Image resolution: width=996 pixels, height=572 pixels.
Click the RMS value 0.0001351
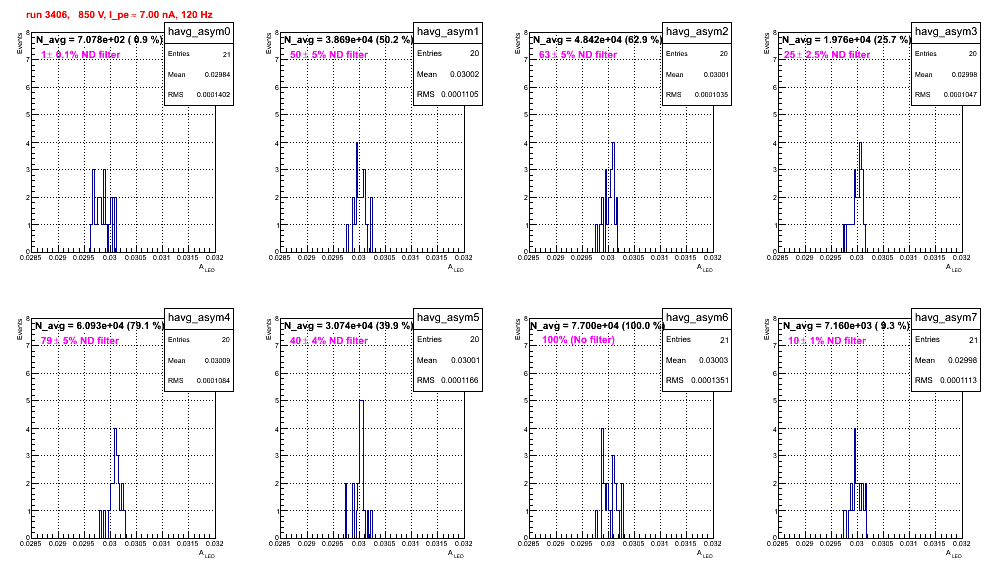point(710,380)
